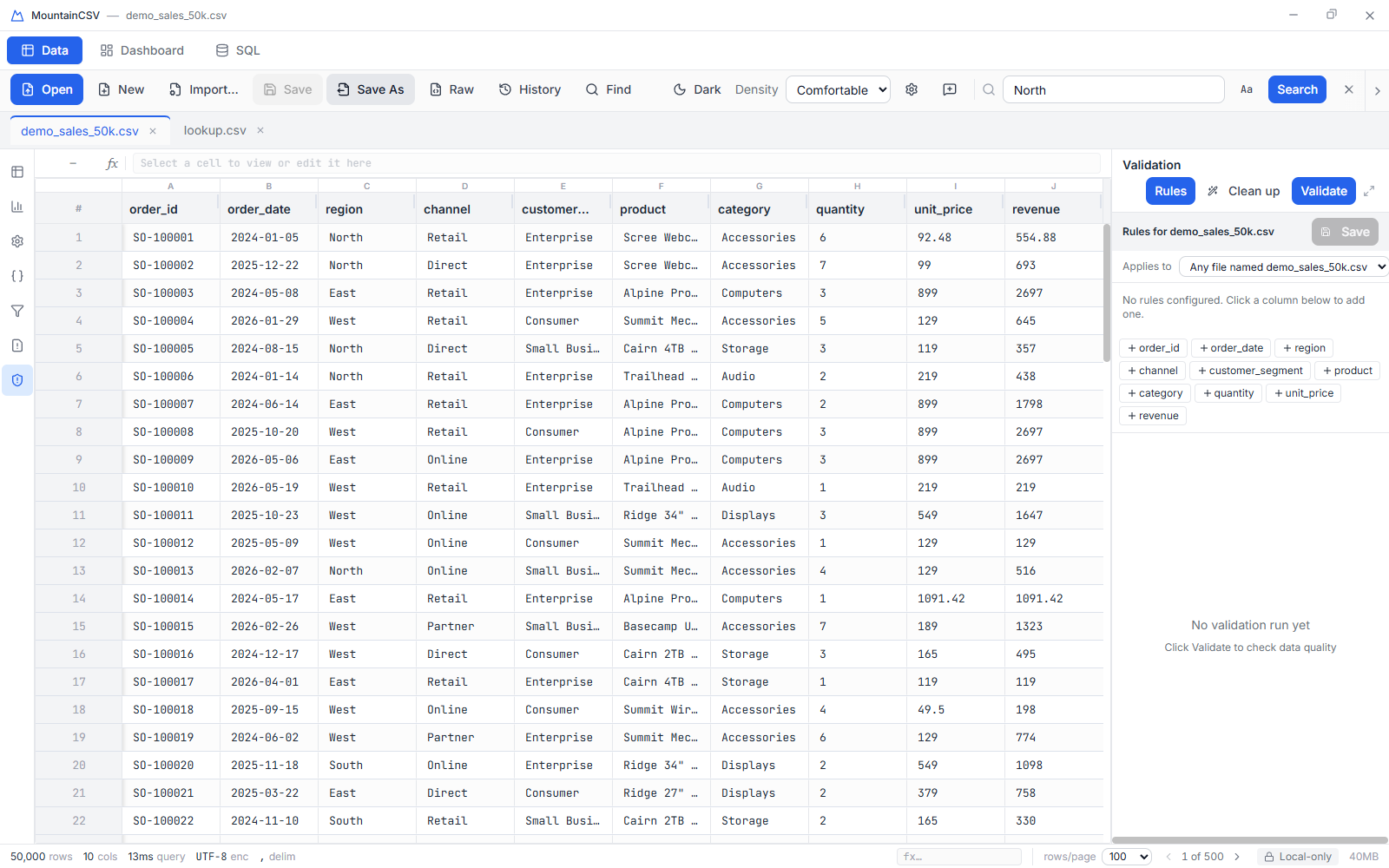The width and height of the screenshot is (1389, 868).
Task: Add rule for unit_price column
Action: pyautogui.click(x=1304, y=393)
